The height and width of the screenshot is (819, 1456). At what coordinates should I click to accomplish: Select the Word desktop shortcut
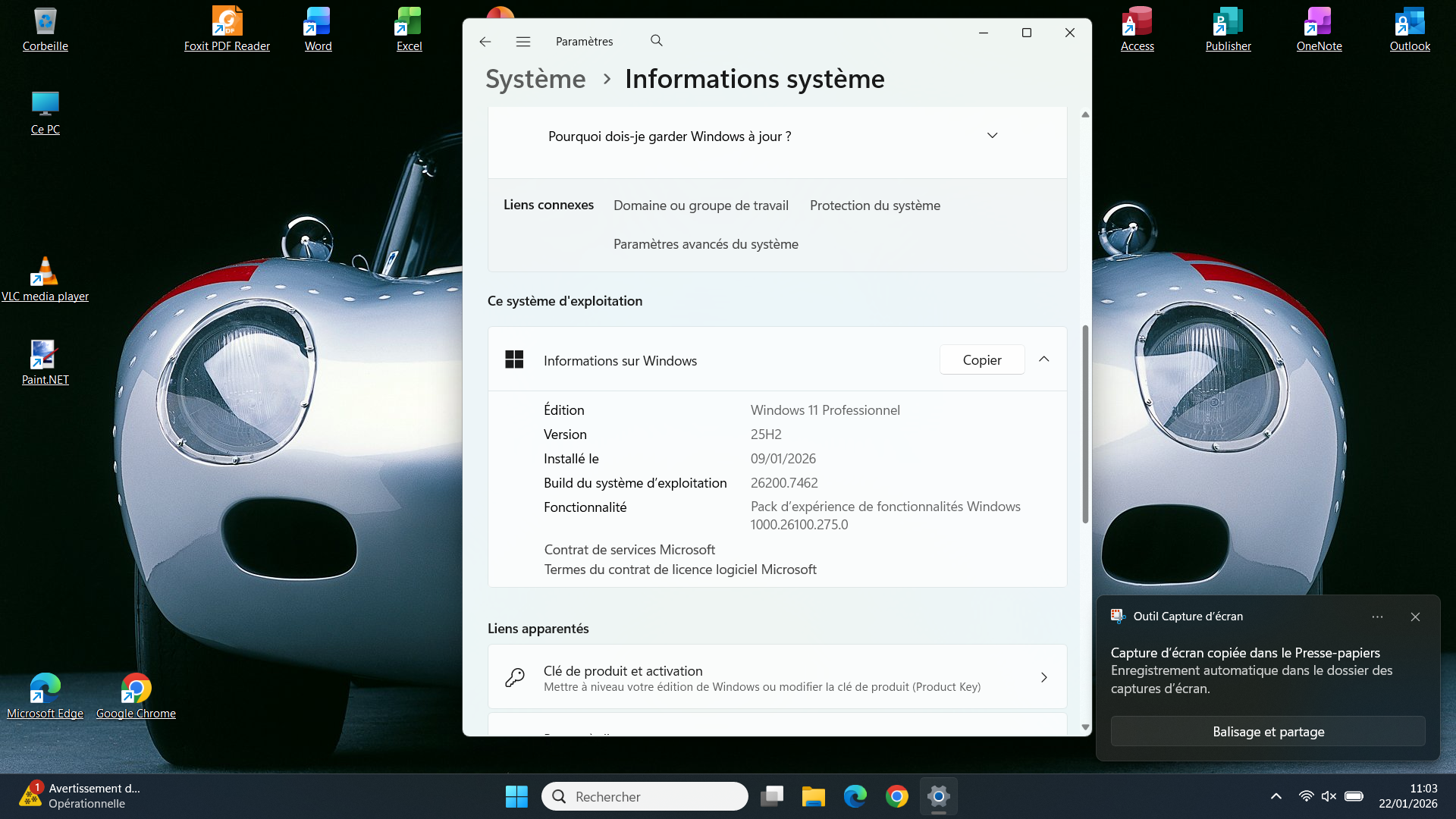coord(318,30)
